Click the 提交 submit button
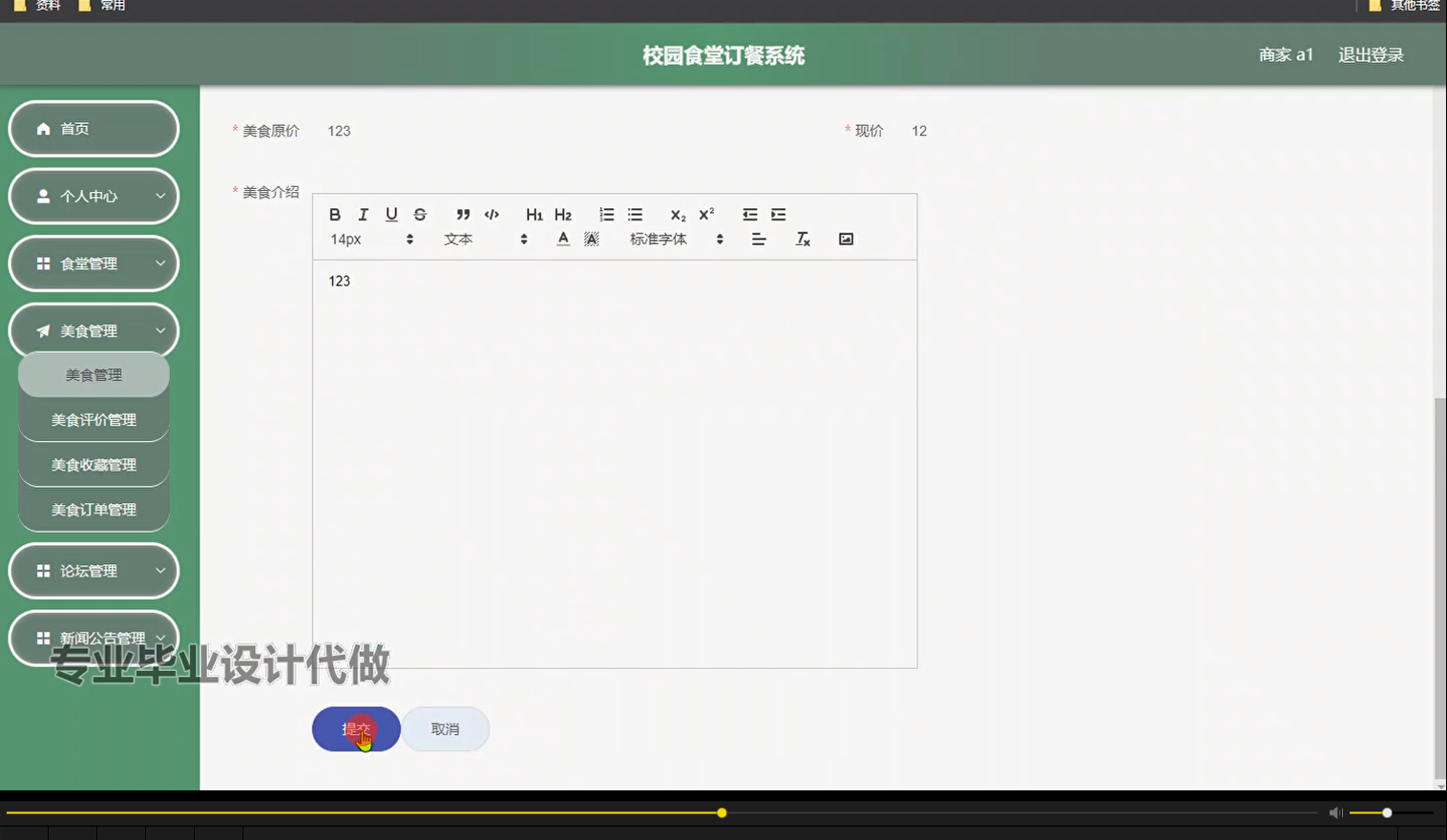This screenshot has width=1447, height=840. (355, 728)
